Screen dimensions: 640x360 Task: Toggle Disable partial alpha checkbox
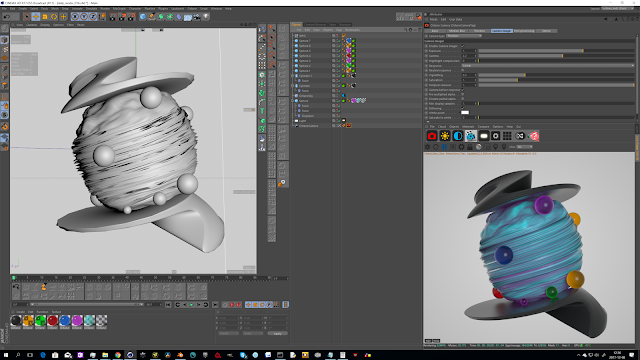click(462, 99)
